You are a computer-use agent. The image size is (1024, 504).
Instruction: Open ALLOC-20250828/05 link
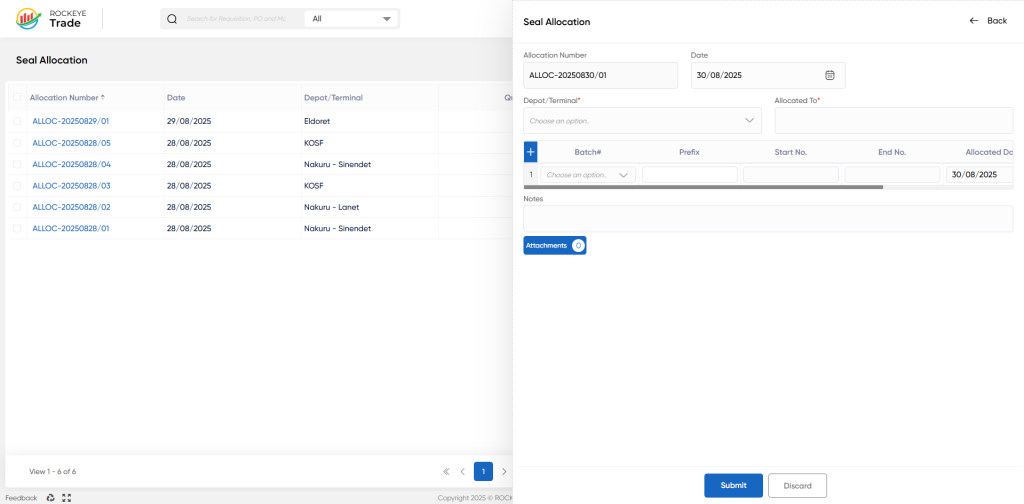(71, 143)
